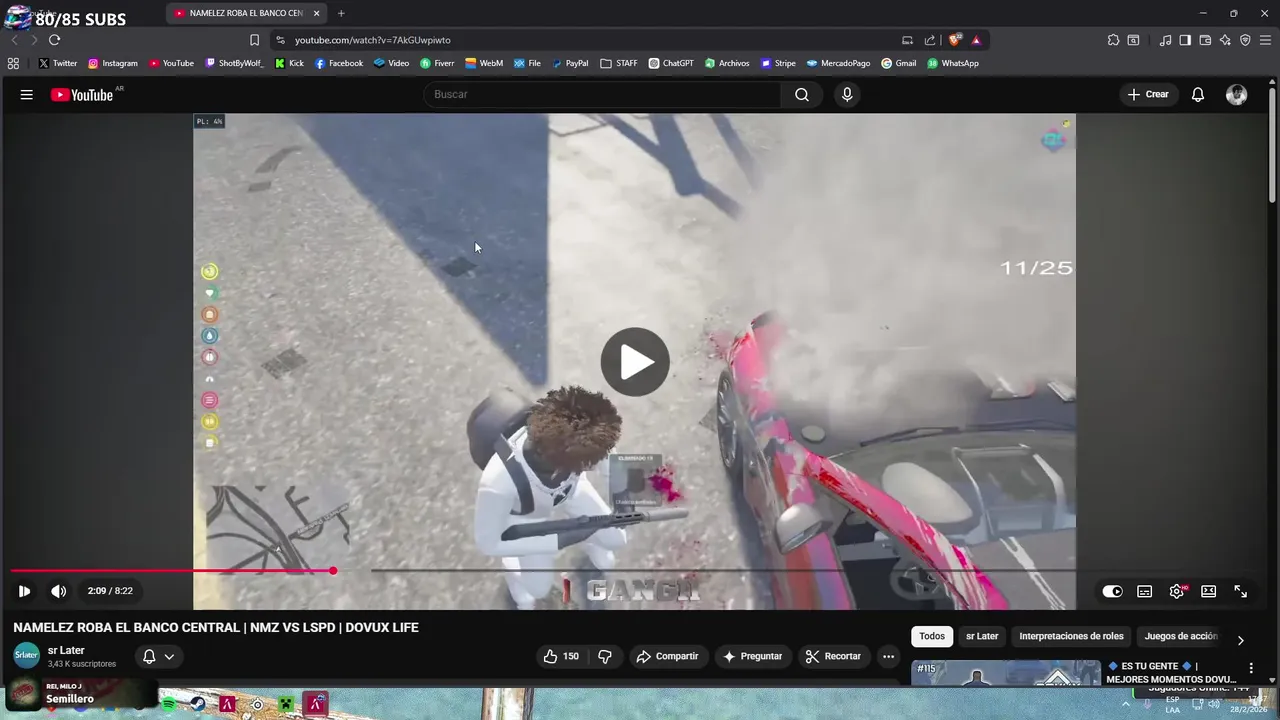This screenshot has height=720, width=1280.
Task: Go to YouTube home via logo
Action: pyautogui.click(x=82, y=95)
